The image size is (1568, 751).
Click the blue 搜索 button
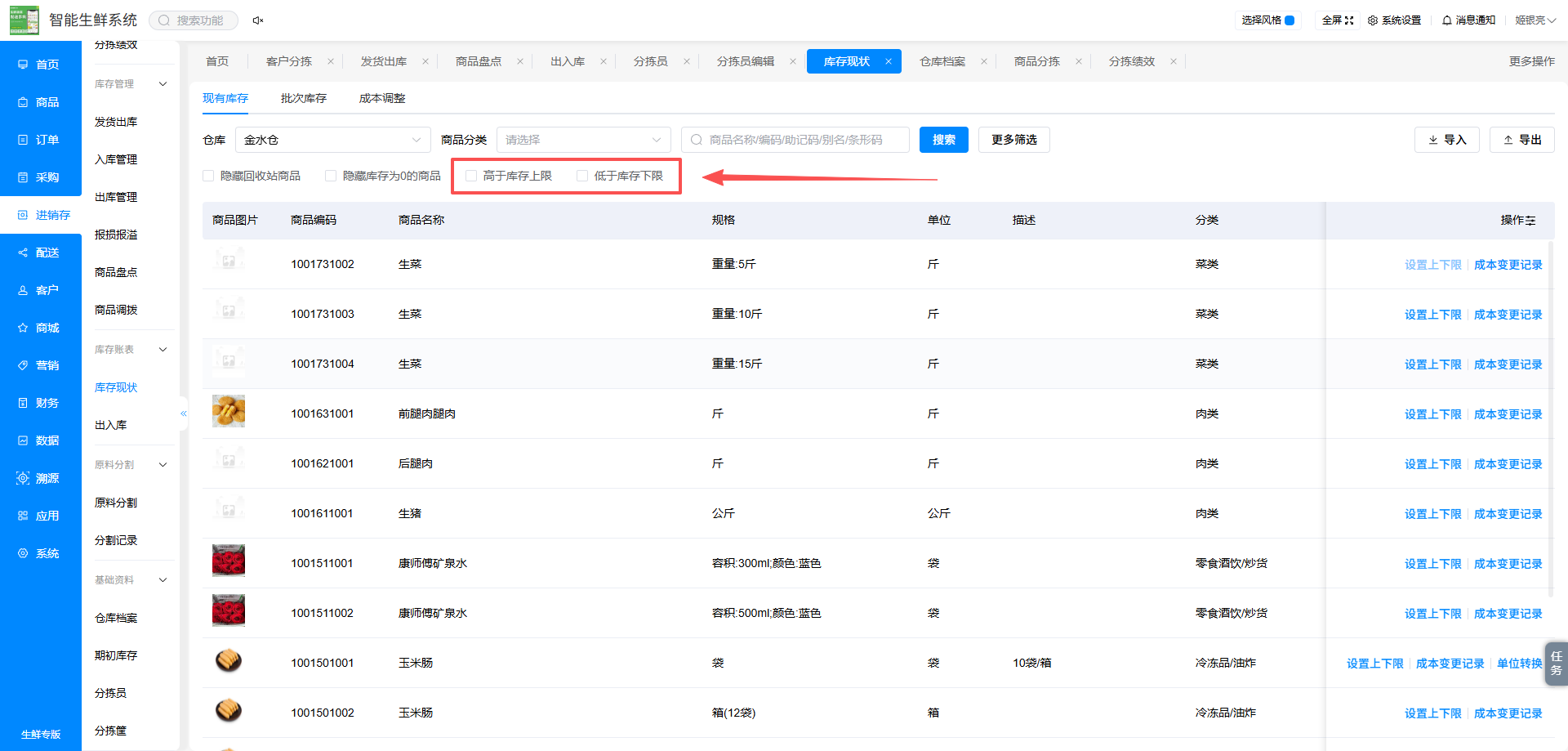coord(944,140)
